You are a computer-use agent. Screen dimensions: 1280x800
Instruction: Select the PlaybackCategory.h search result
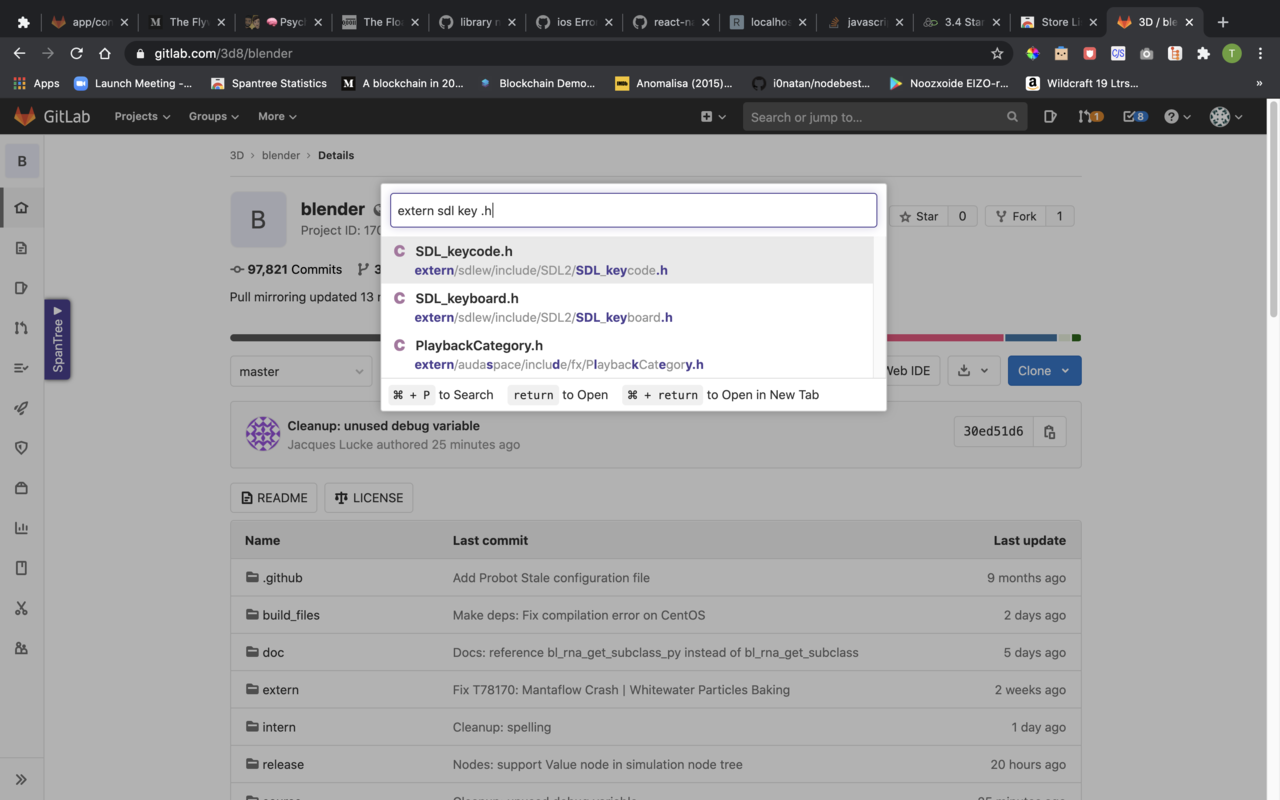(627, 354)
